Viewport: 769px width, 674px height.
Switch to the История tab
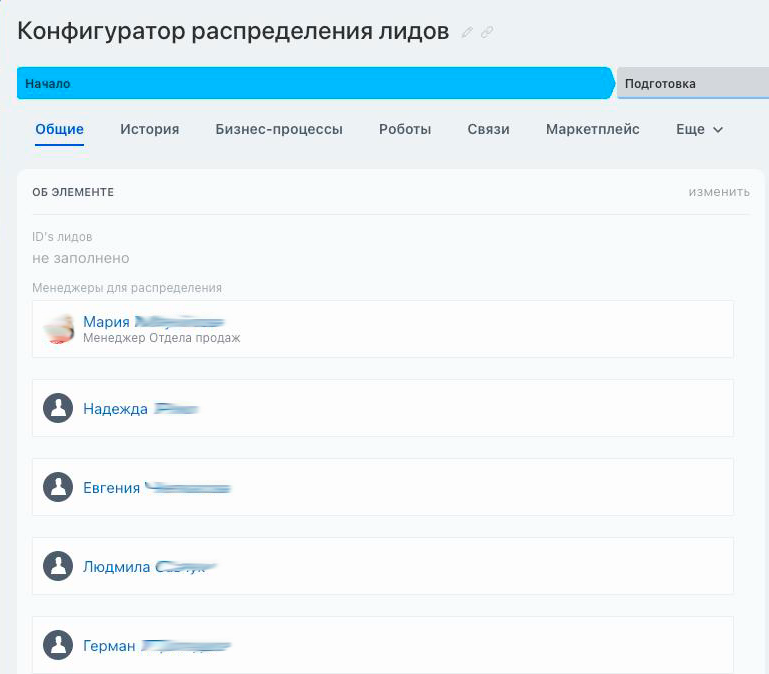(149, 129)
